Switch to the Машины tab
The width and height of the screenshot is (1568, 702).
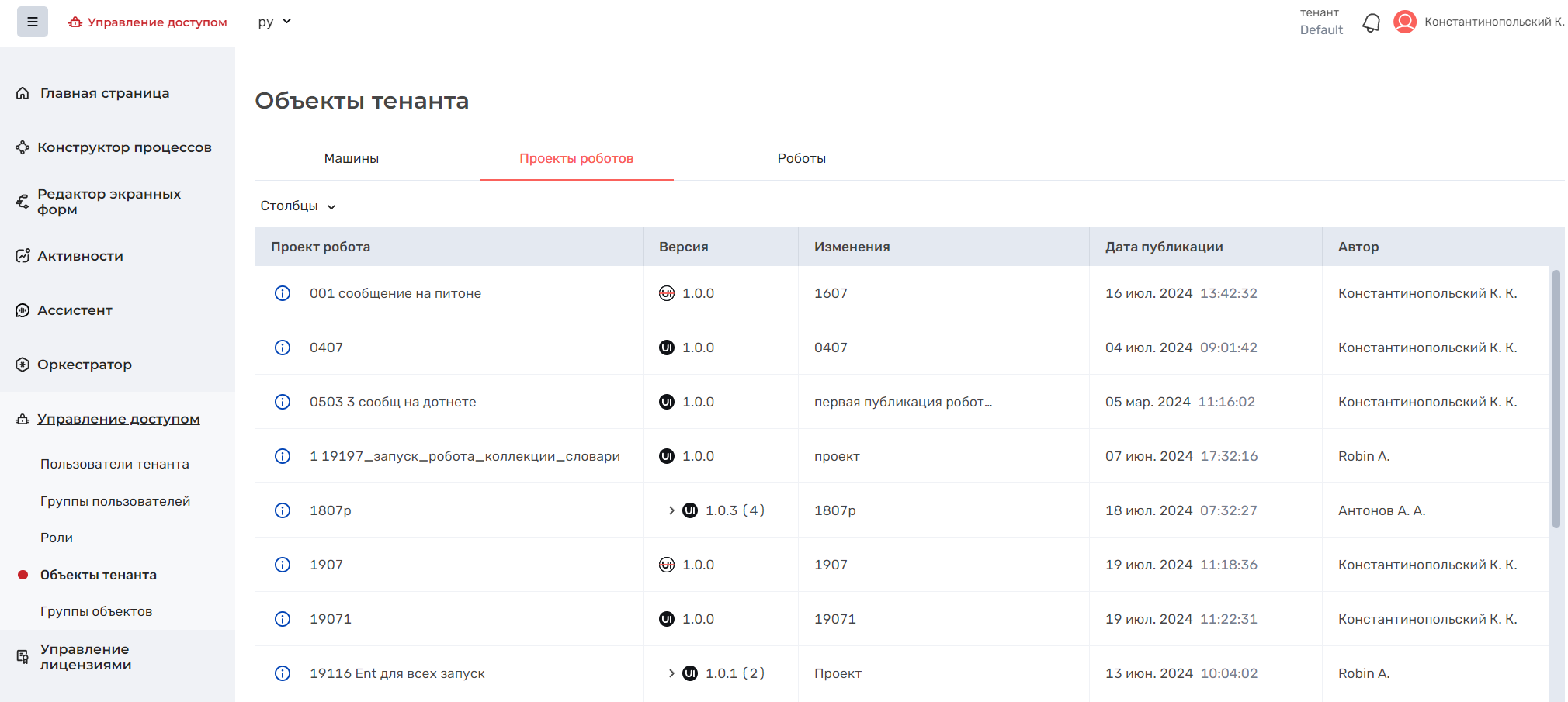[x=351, y=158]
